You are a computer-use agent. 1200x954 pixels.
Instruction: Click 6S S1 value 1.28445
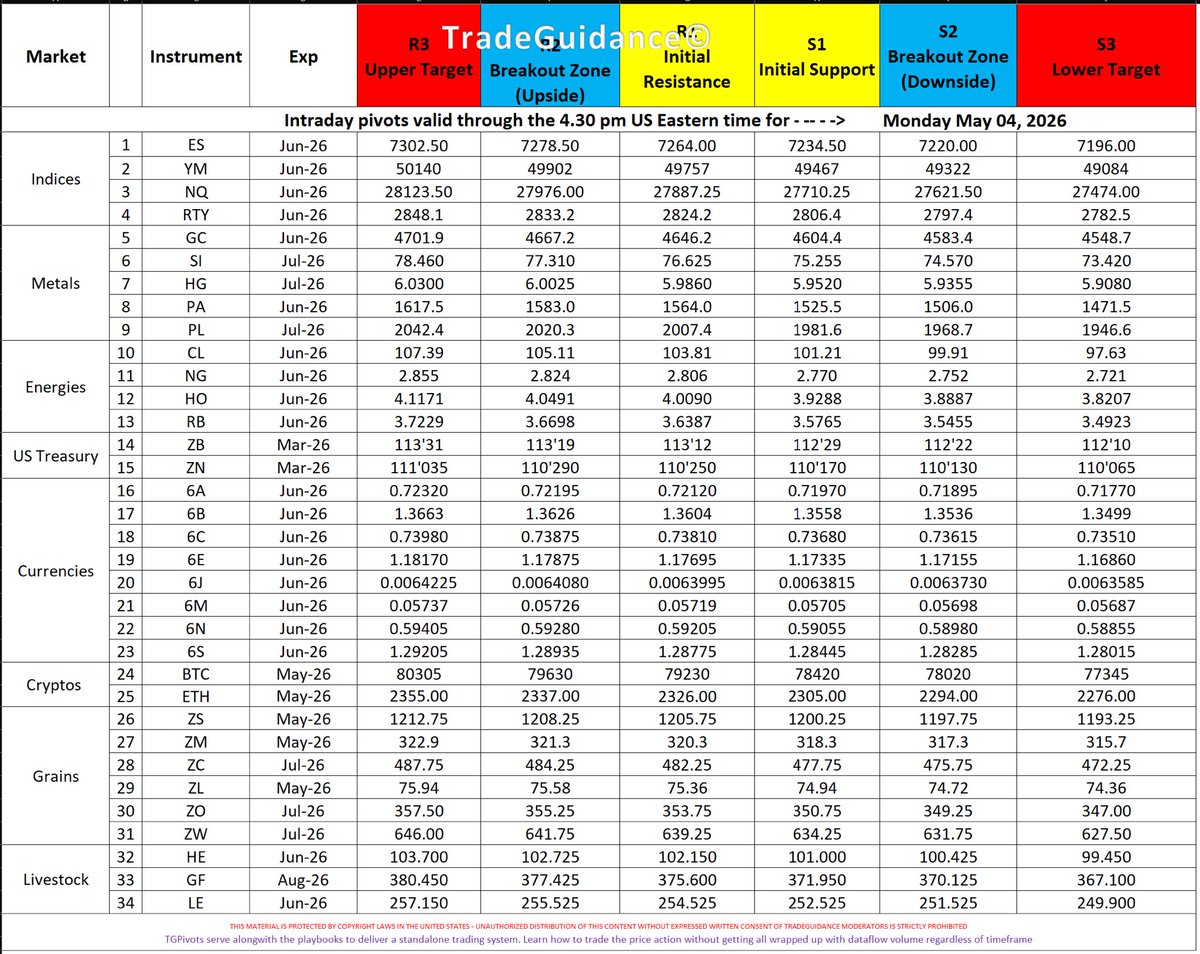click(x=816, y=652)
